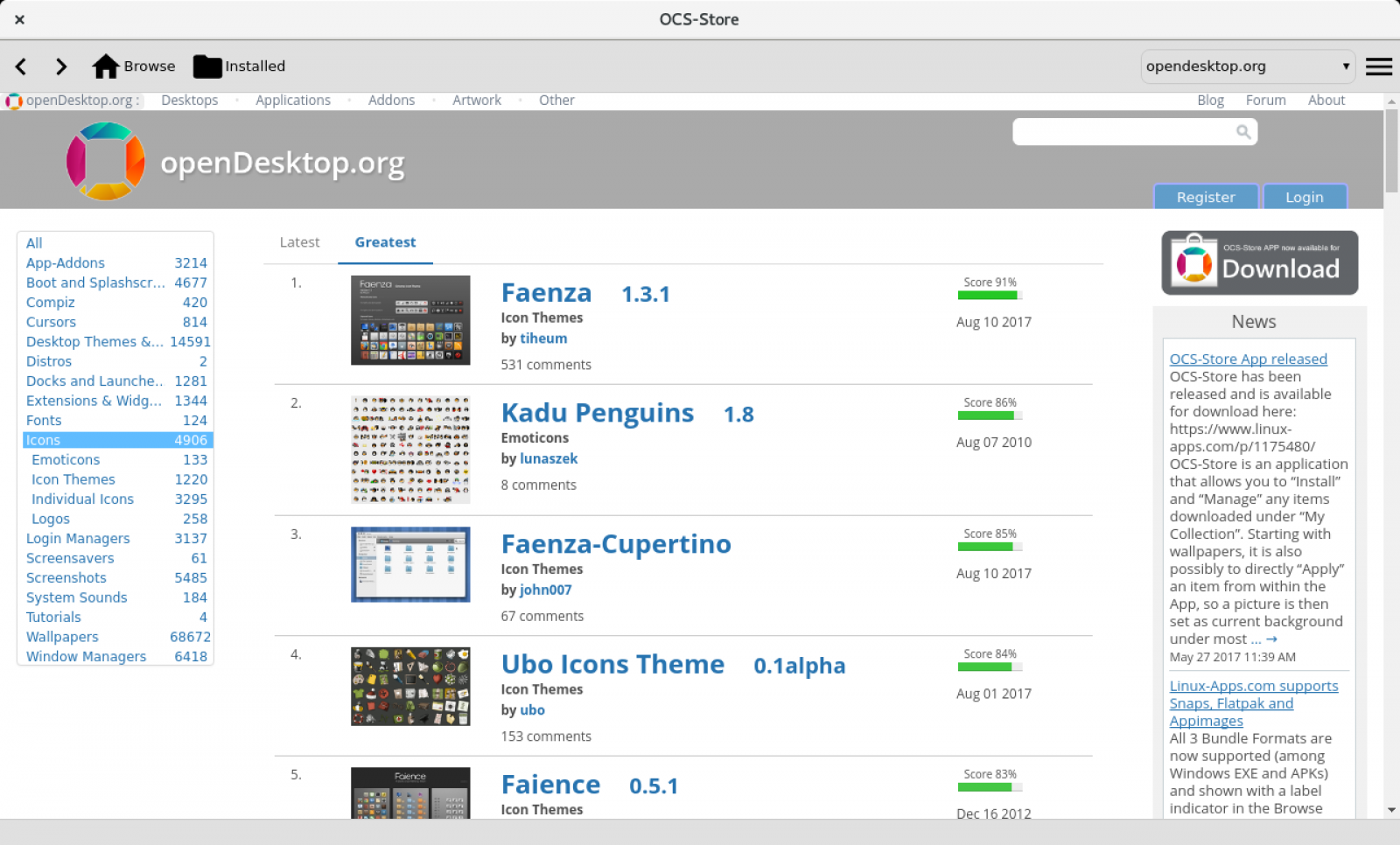Click inside the website search field
1400x845 pixels.
(x=1123, y=132)
